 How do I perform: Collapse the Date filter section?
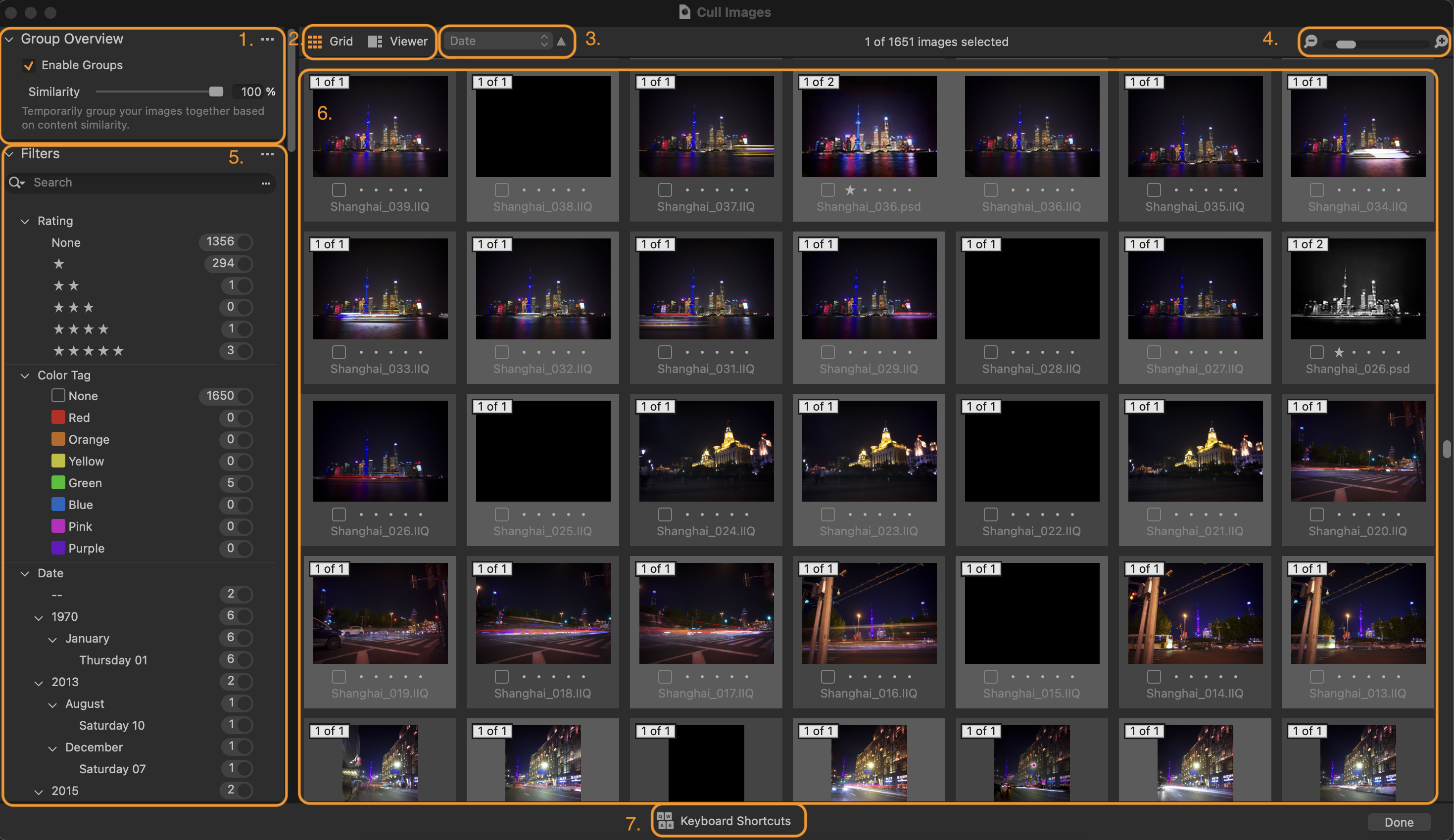25,573
